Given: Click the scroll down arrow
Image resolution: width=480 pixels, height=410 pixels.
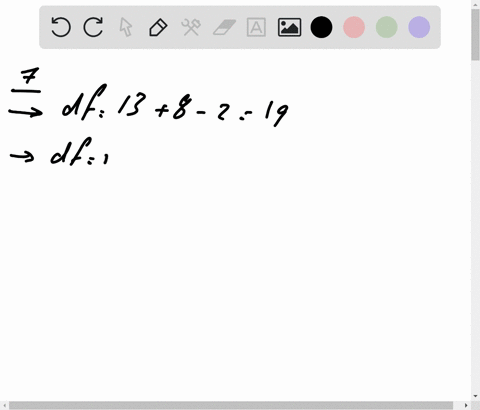Looking at the screenshot, I should coord(475,396).
